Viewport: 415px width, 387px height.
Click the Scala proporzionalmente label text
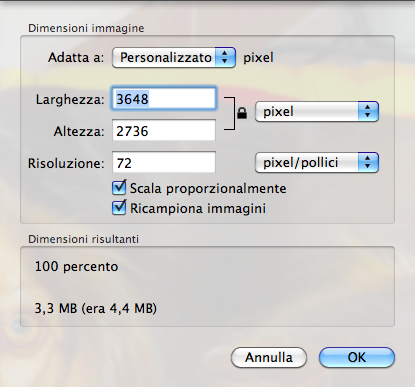point(208,189)
